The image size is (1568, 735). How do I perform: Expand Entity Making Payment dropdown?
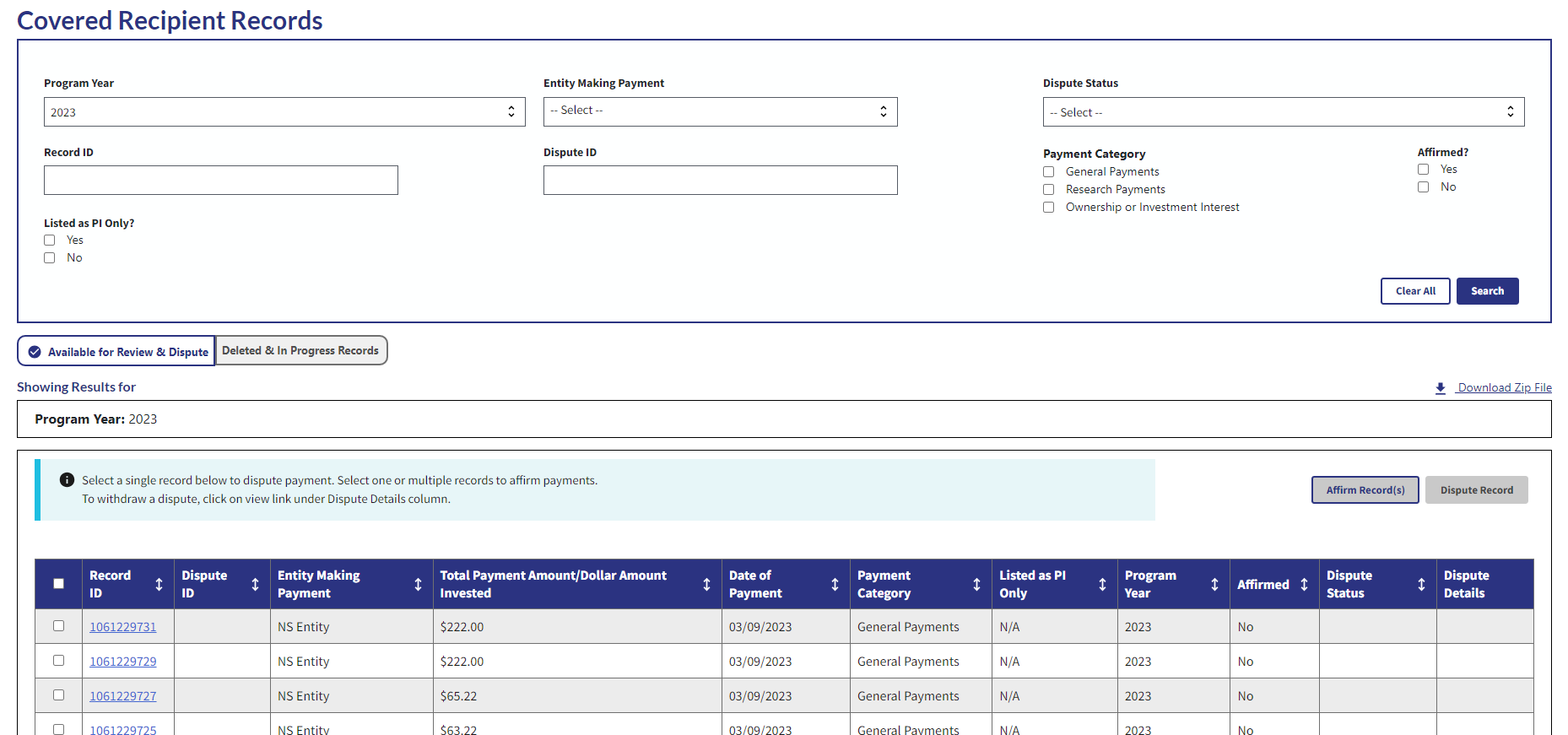(x=720, y=111)
